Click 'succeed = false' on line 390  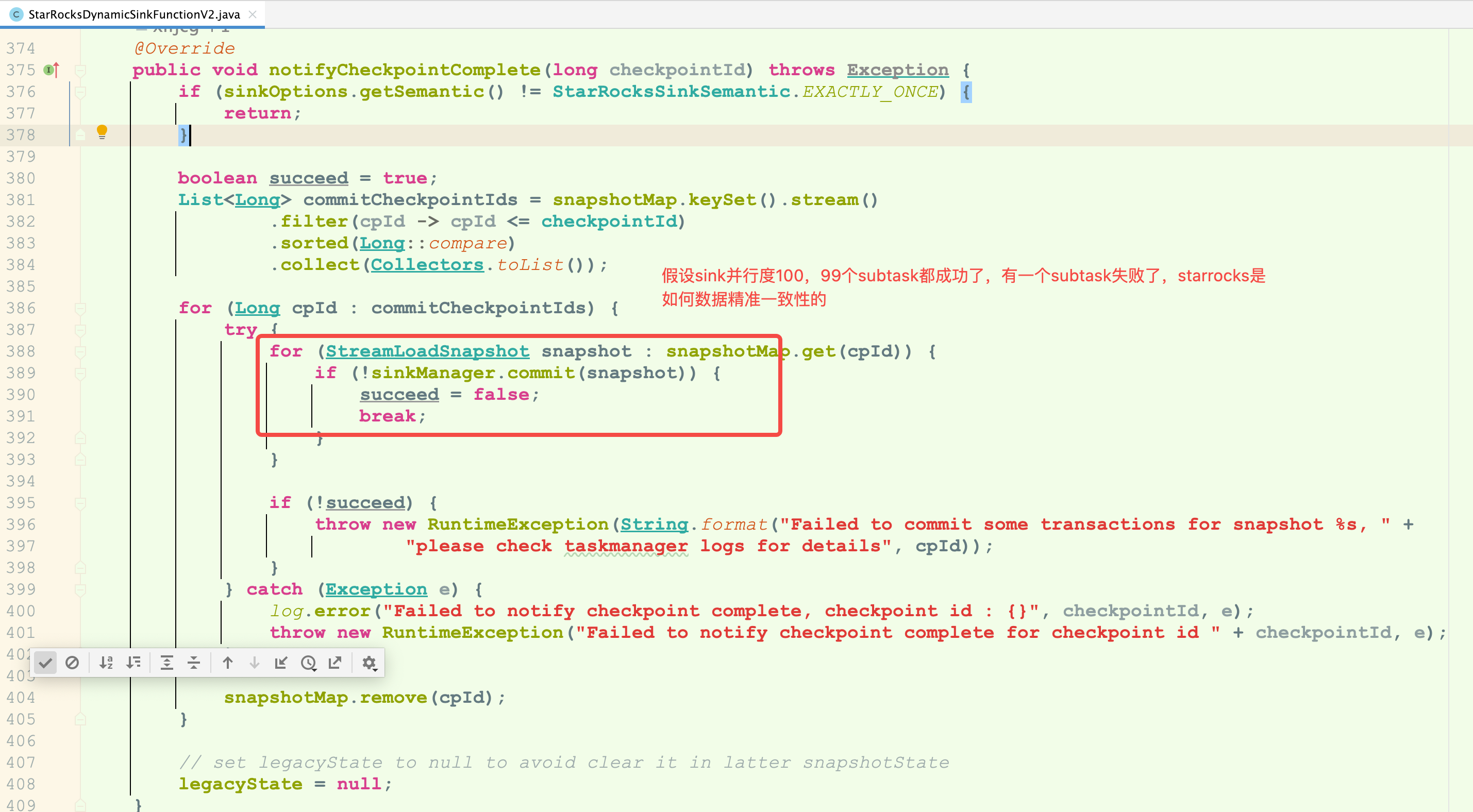[x=444, y=395]
